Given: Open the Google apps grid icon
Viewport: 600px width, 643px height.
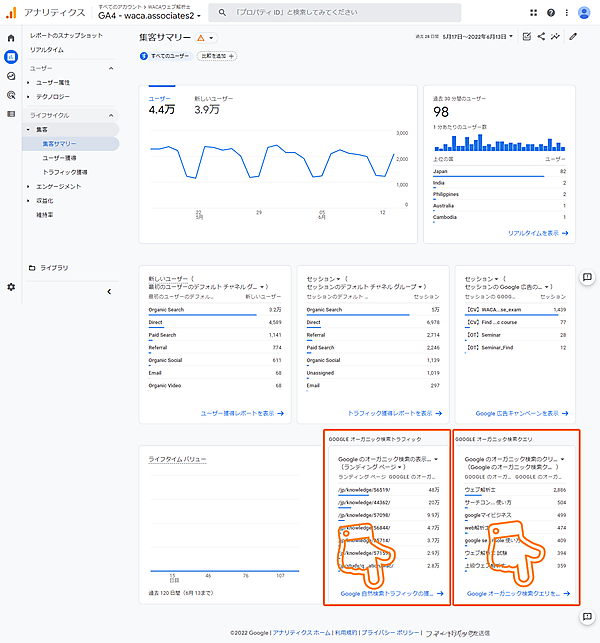Looking at the screenshot, I should click(535, 13).
